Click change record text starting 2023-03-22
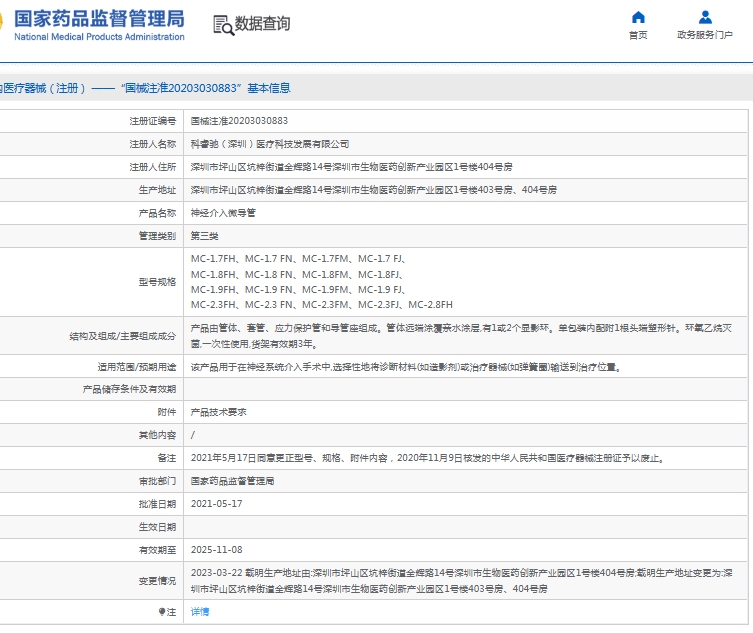The image size is (753, 633). (462, 581)
